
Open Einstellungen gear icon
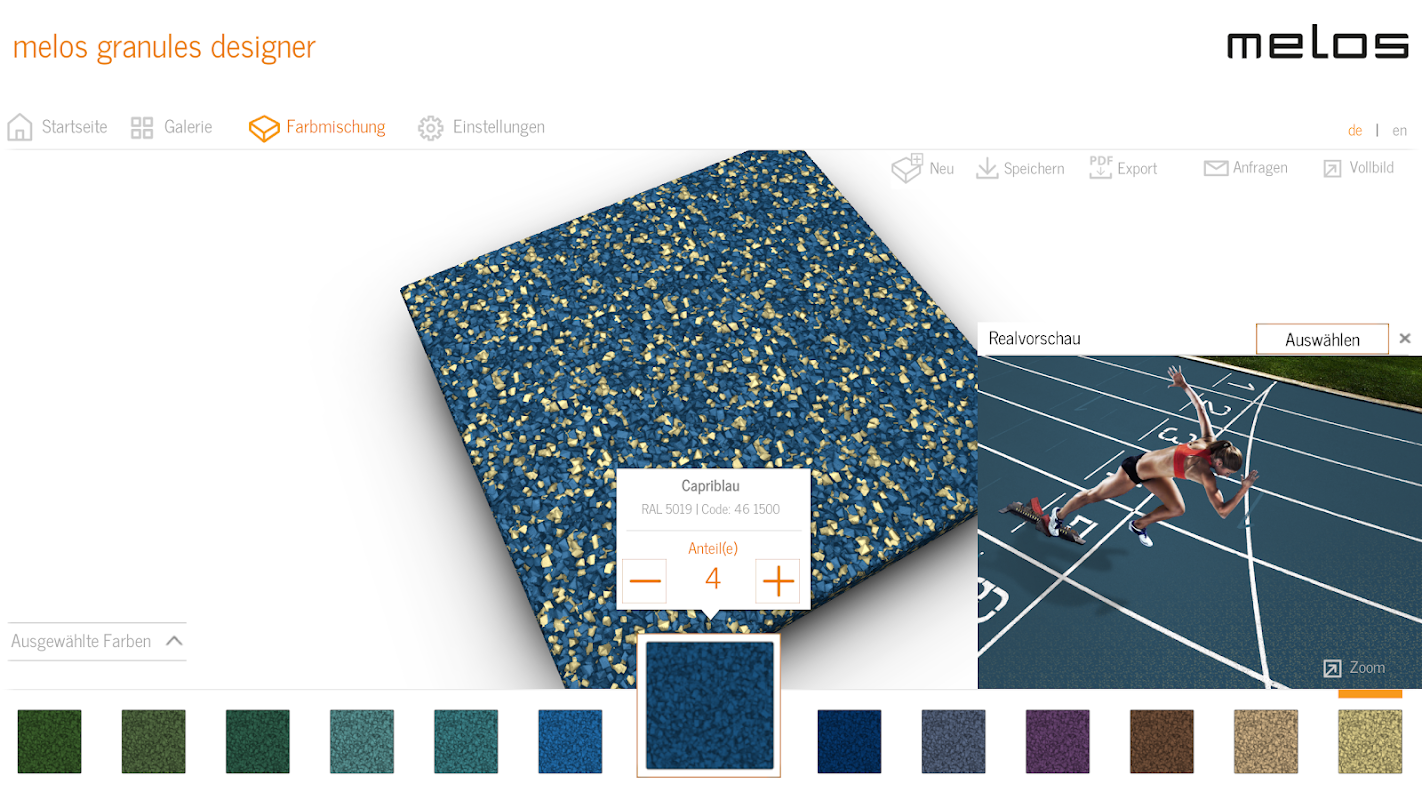click(x=431, y=128)
